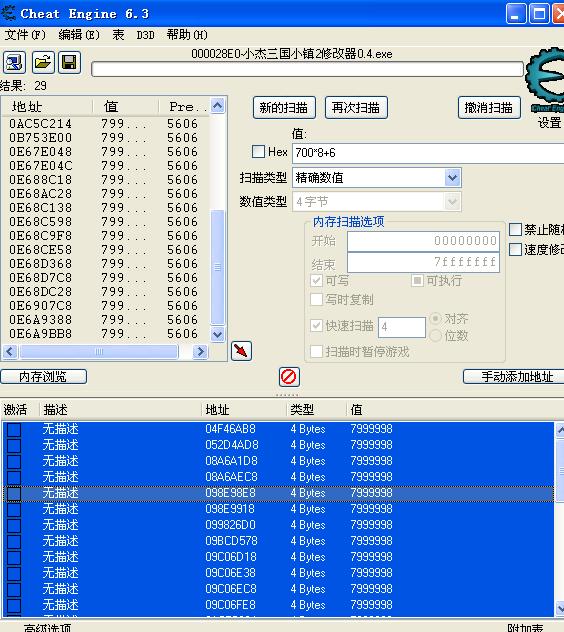This screenshot has height=632, width=564.
Task: Toggle the 可执行 executable checkbox
Action: click(417, 281)
